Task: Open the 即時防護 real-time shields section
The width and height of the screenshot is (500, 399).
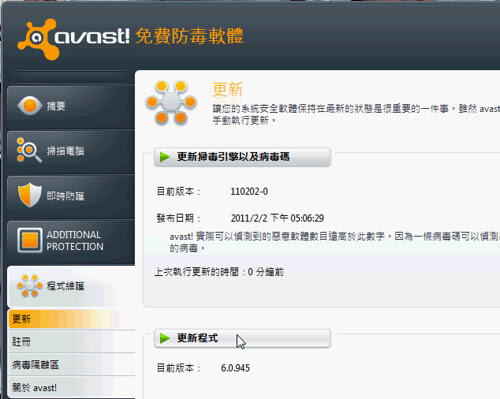Action: click(71, 196)
